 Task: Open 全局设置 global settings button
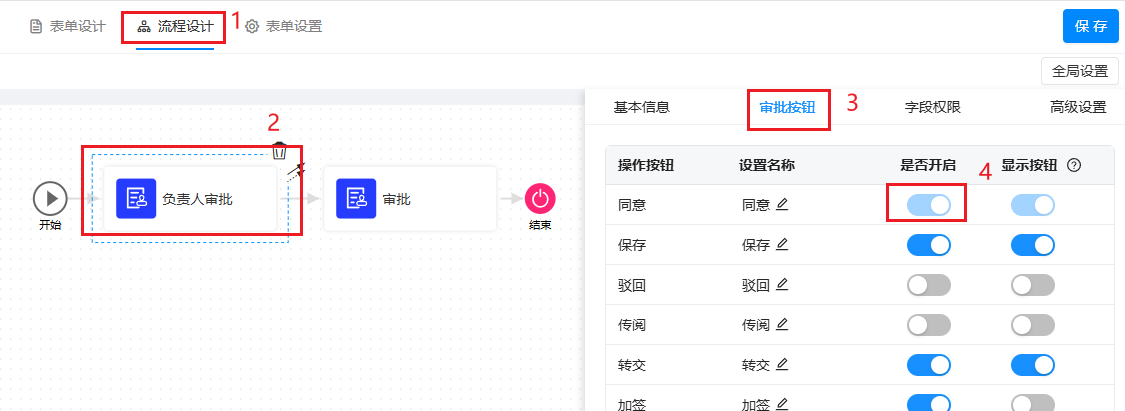pos(1079,71)
